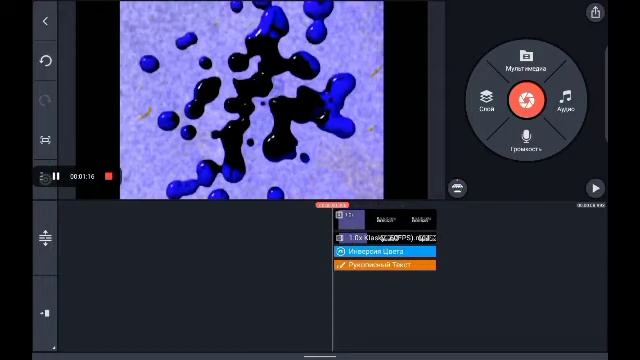Screen dimensions: 640x360
Task: Expand the timeline tracks view
Action: coord(45,238)
